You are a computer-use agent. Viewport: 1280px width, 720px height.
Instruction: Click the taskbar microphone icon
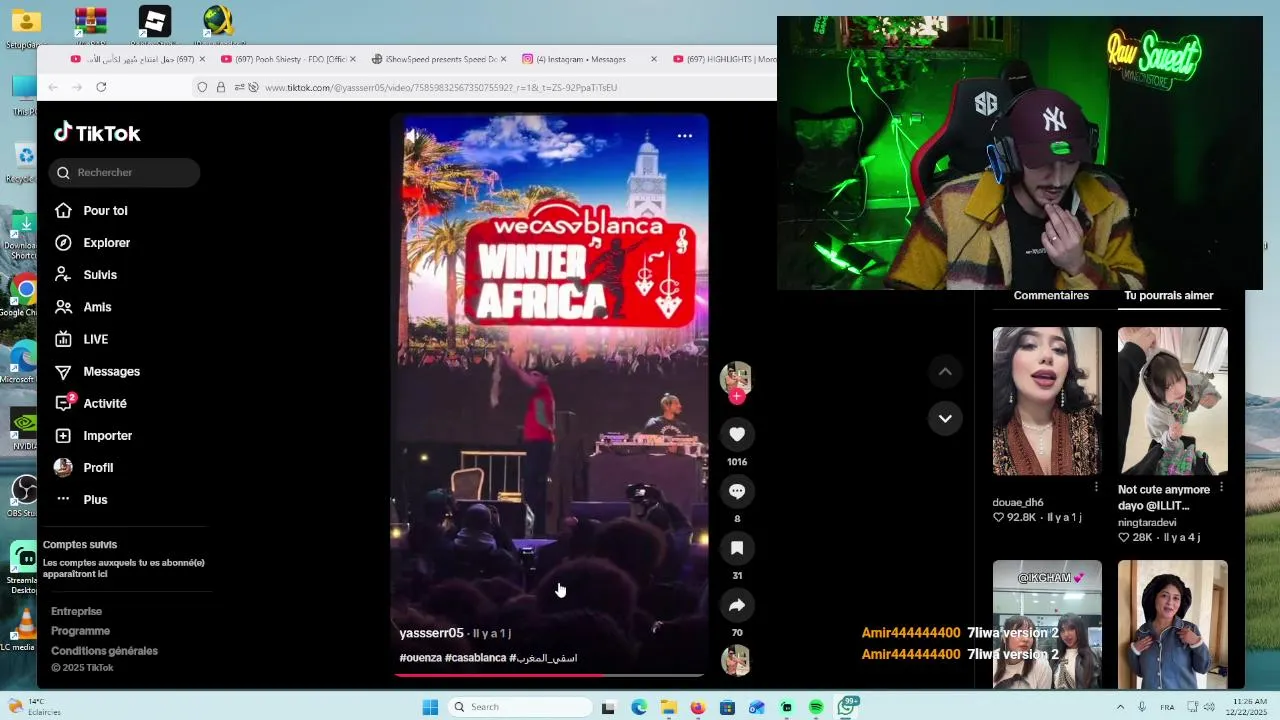tap(1141, 707)
